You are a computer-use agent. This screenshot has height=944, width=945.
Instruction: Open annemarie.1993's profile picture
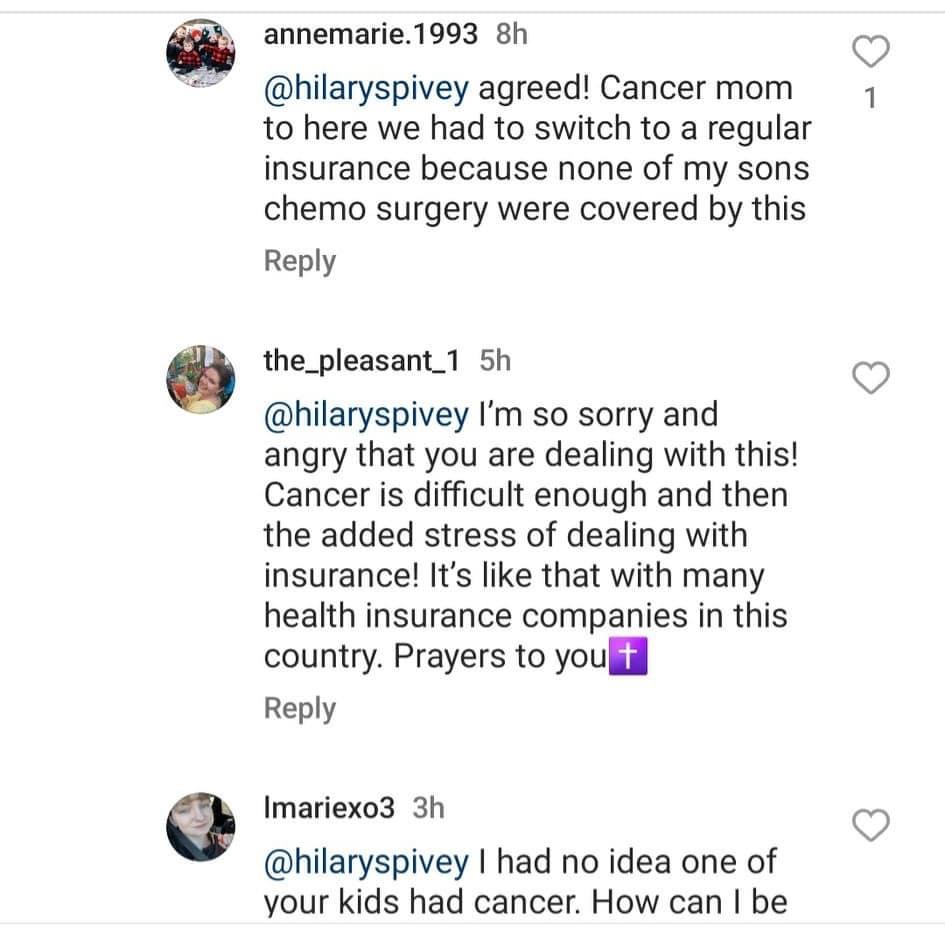tap(201, 53)
